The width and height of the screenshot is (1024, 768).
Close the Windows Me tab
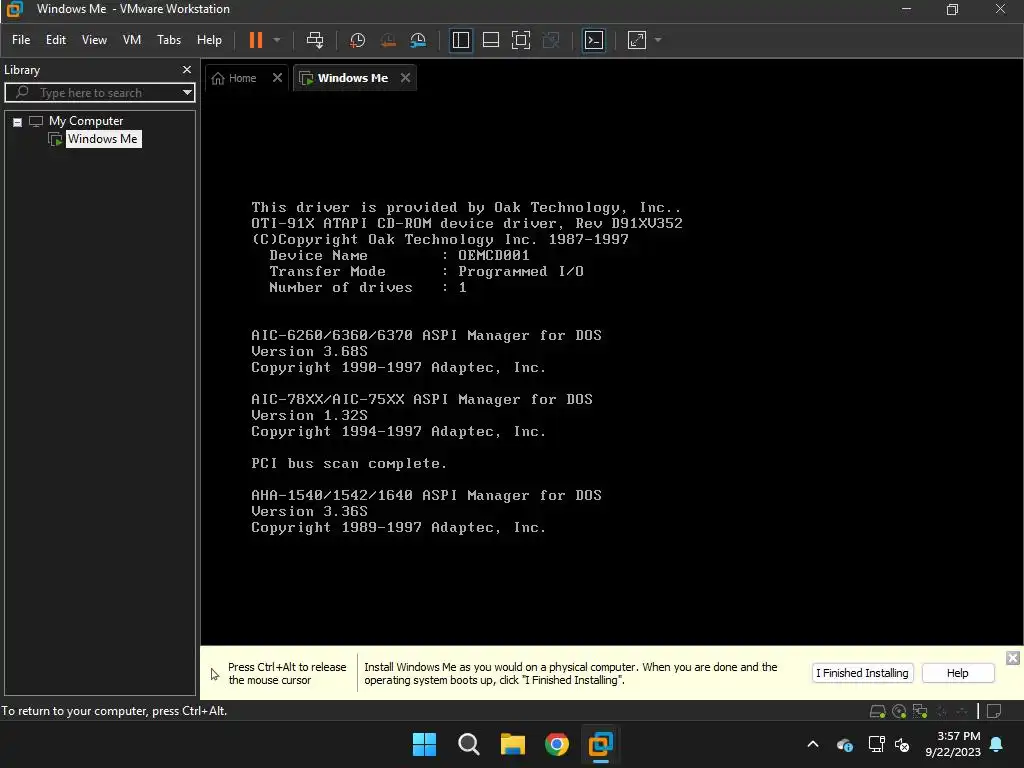(x=406, y=78)
